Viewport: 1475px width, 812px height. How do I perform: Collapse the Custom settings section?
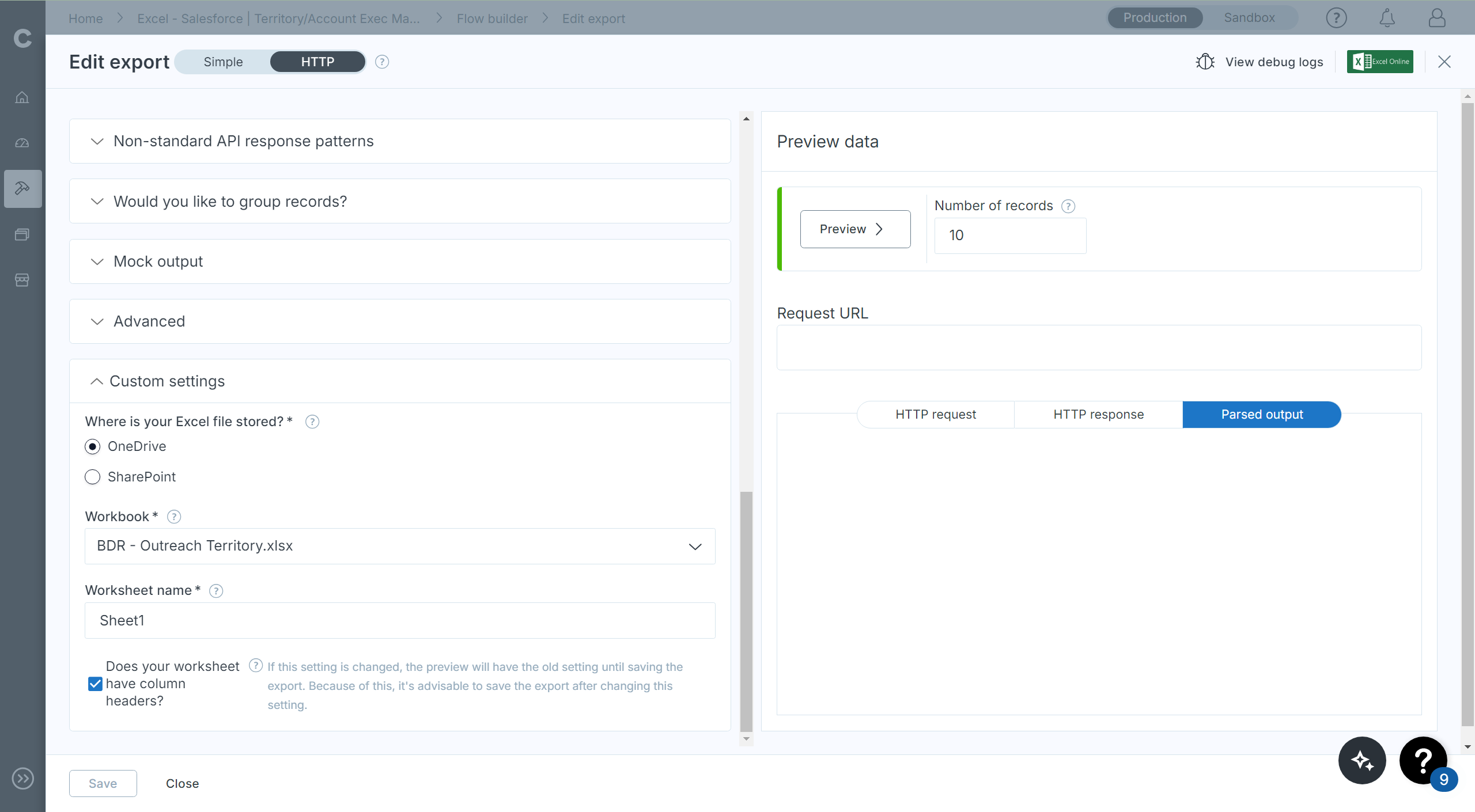point(400,381)
